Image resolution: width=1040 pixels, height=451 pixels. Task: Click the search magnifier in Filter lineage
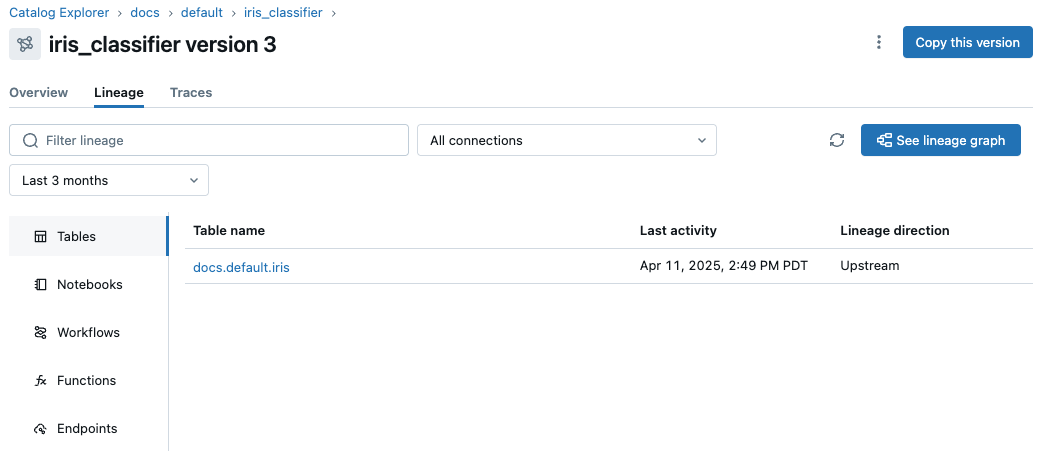[x=30, y=141]
